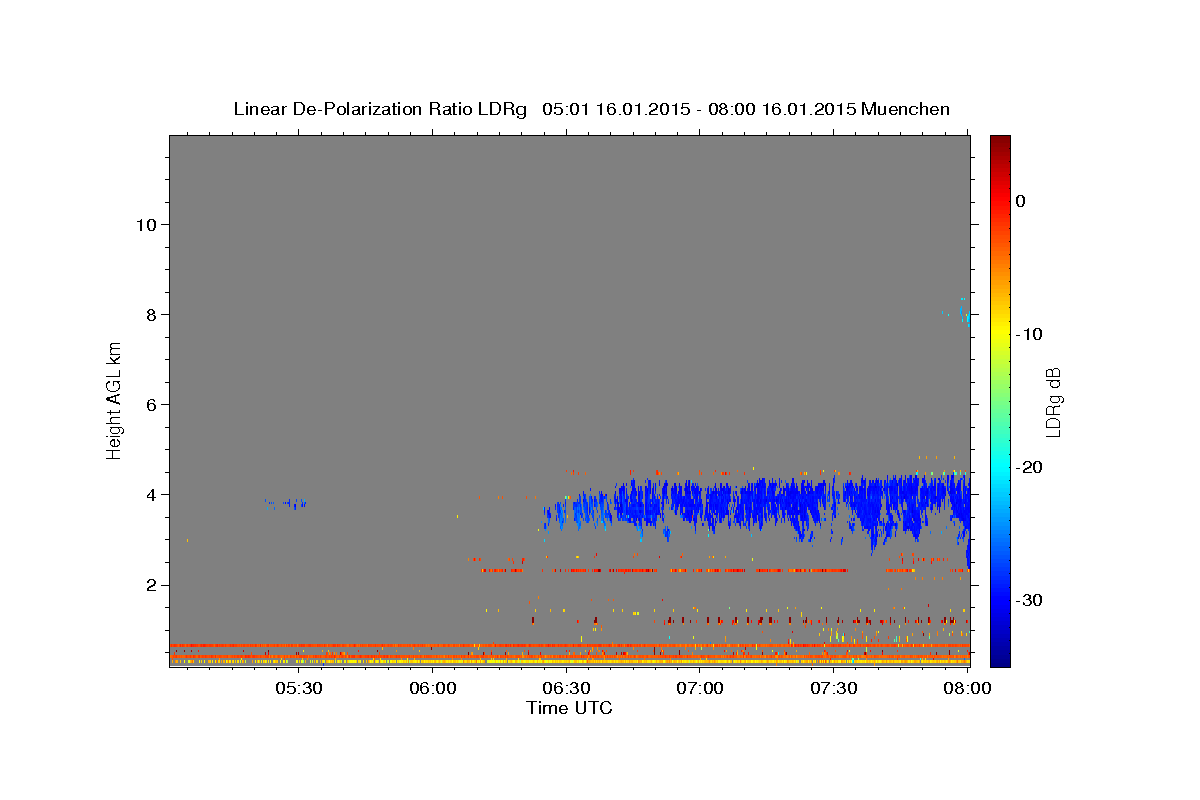Click the 07:30 time axis tick label
The image size is (1200, 800).
click(x=833, y=689)
